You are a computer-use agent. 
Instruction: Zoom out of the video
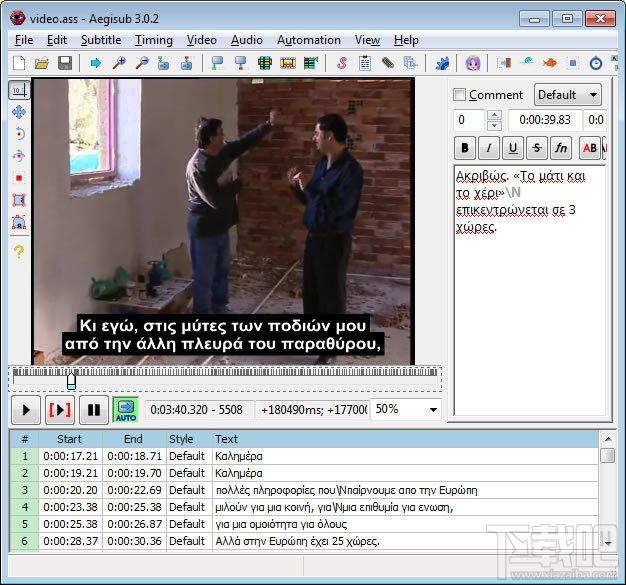tap(142, 63)
